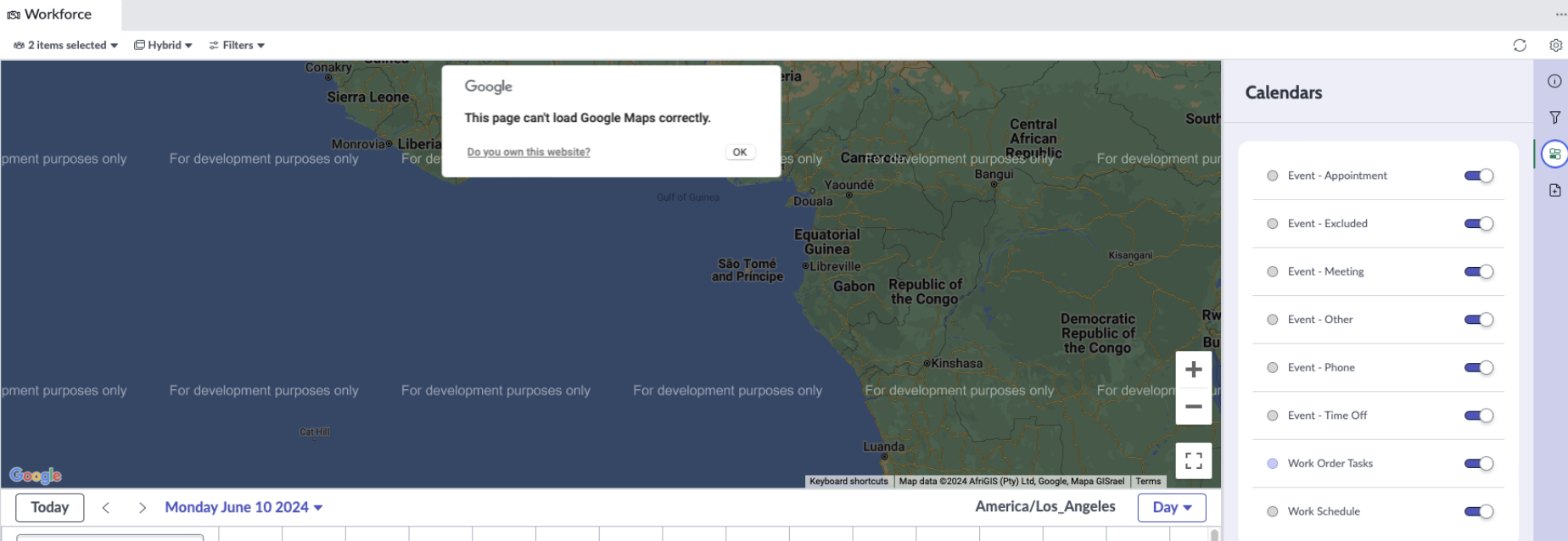Open the Day view dropdown
This screenshot has height=541, width=1568.
point(1172,507)
